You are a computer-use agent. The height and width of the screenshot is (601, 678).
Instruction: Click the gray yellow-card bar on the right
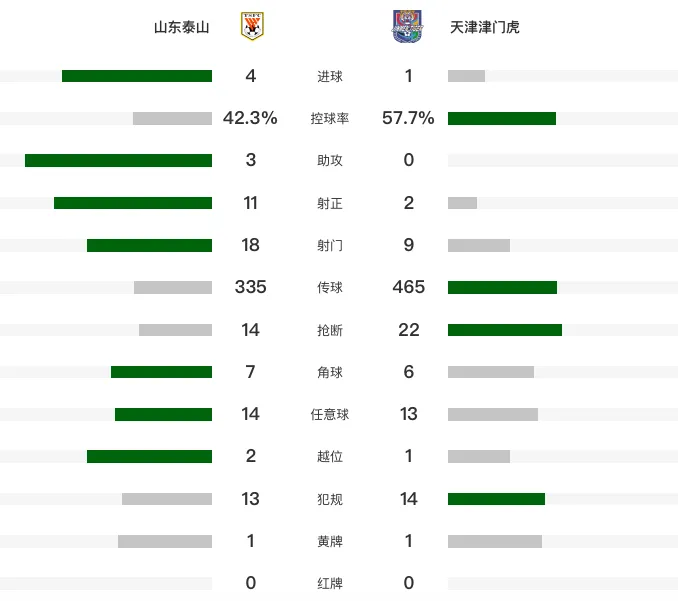pyautogui.click(x=495, y=541)
